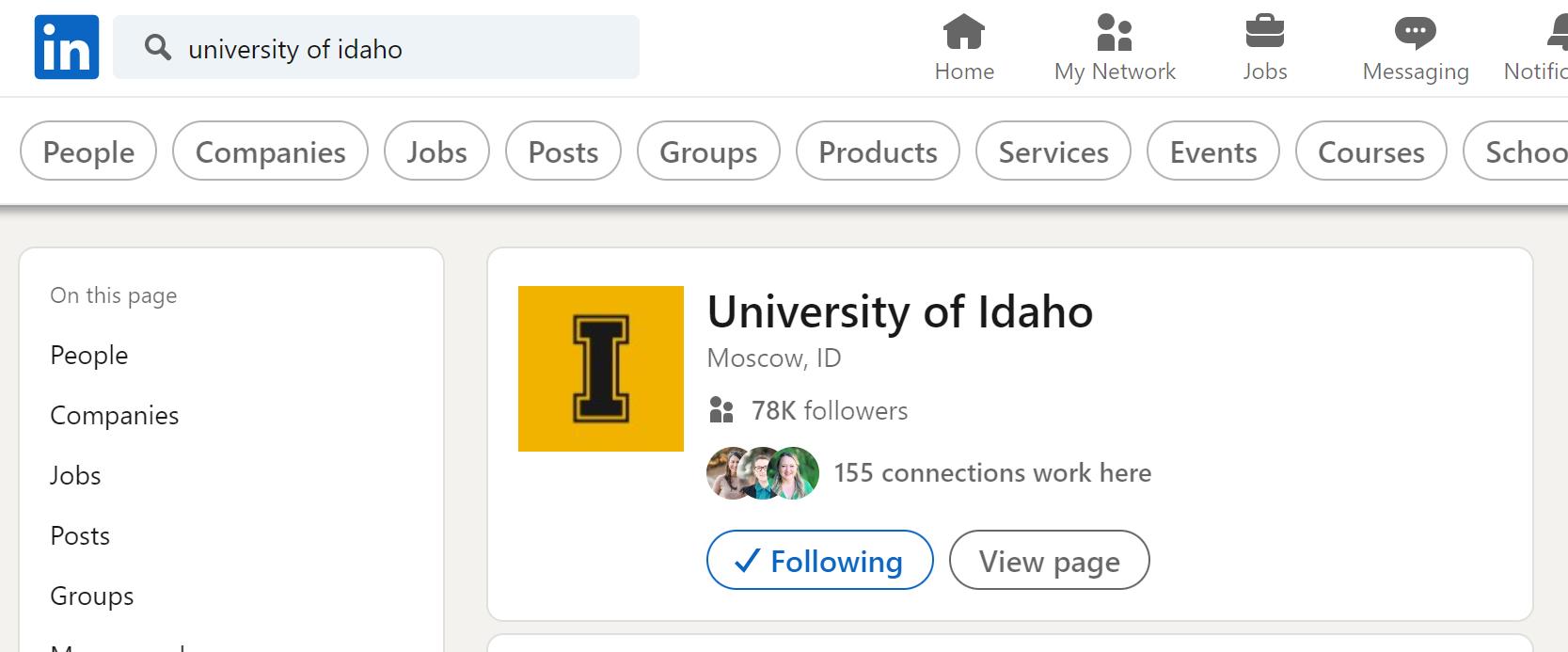The height and width of the screenshot is (652, 1568).
Task: Open Jobs briefcase icon
Action: coord(1264,32)
